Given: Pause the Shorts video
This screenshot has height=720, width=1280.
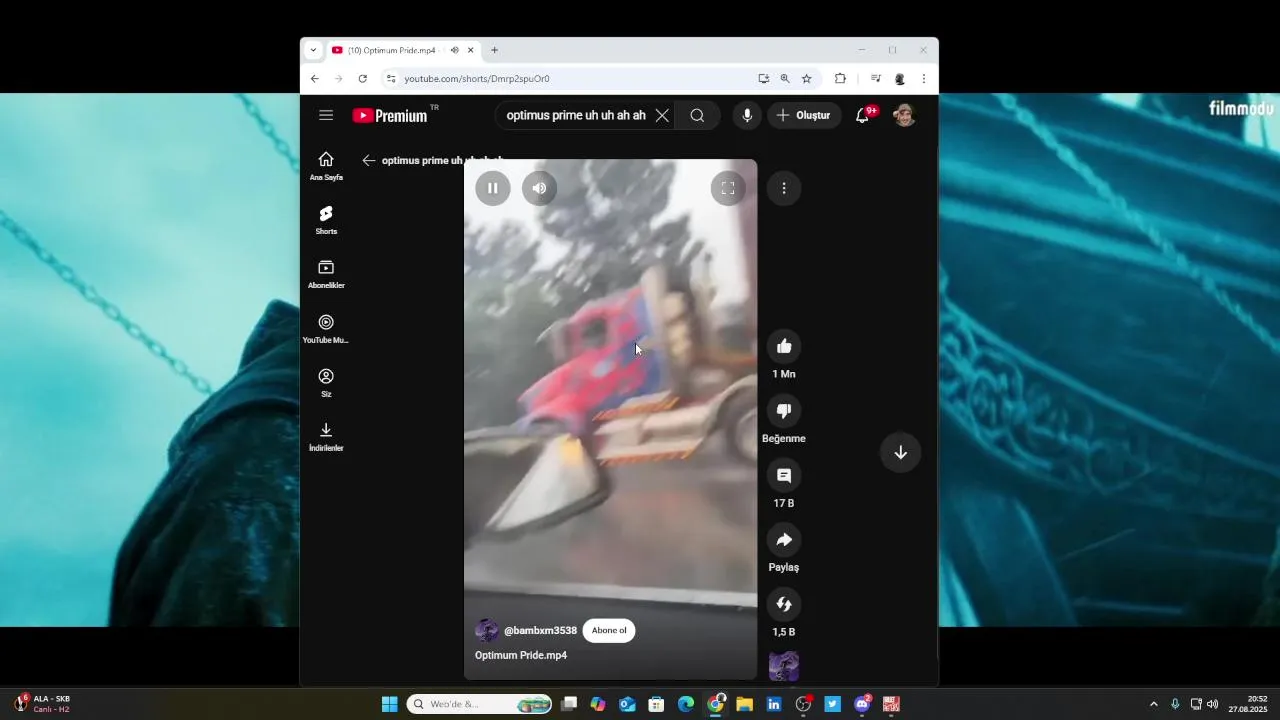Looking at the screenshot, I should click(x=493, y=188).
